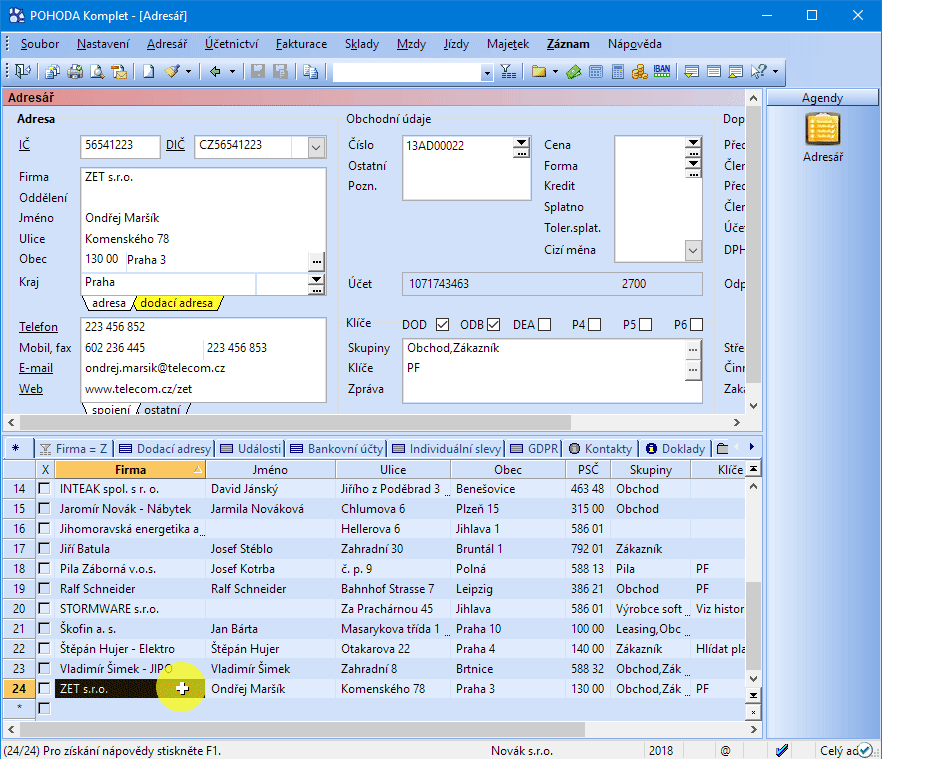Enable the P4 key checkbox
The image size is (950, 759).
tap(594, 325)
